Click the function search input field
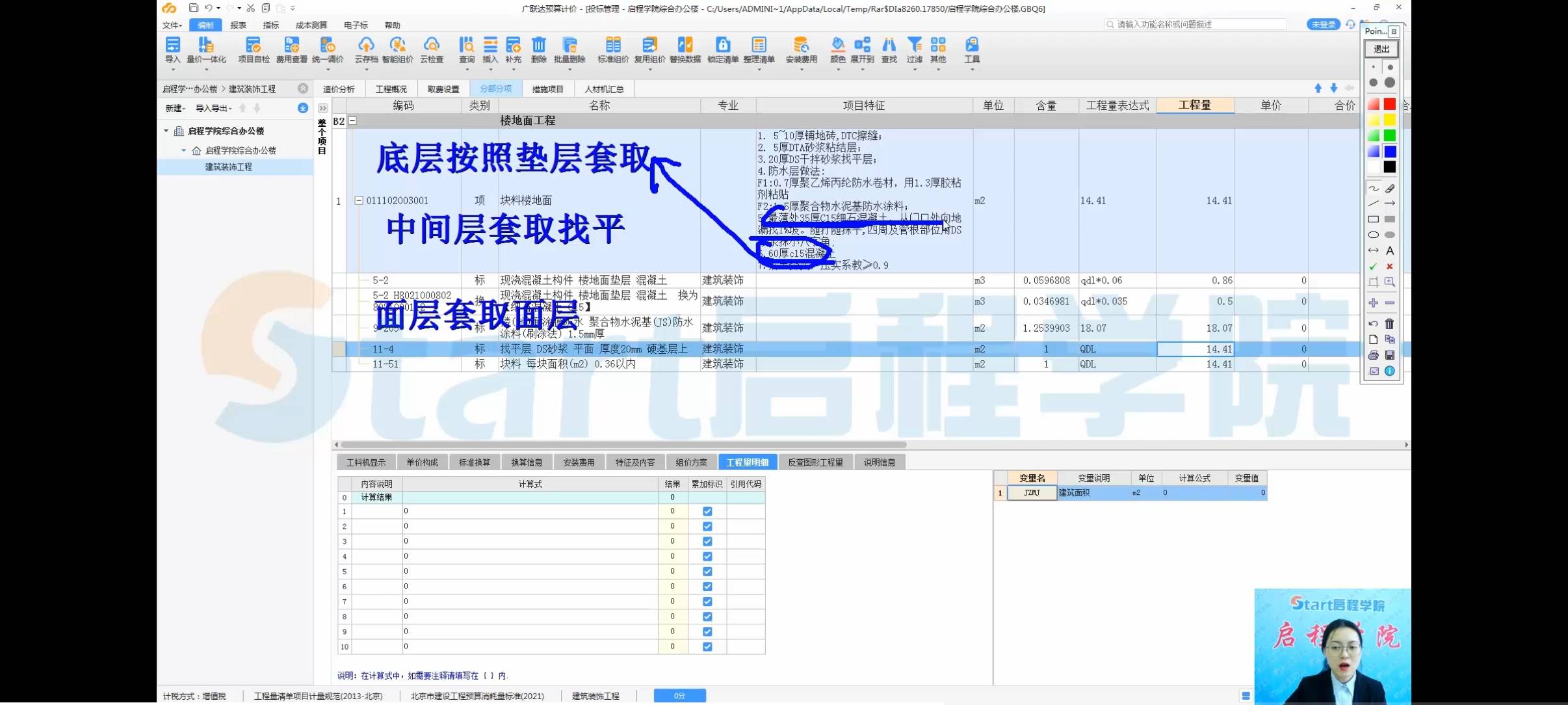This screenshot has height=705, width=1568. (x=1196, y=24)
